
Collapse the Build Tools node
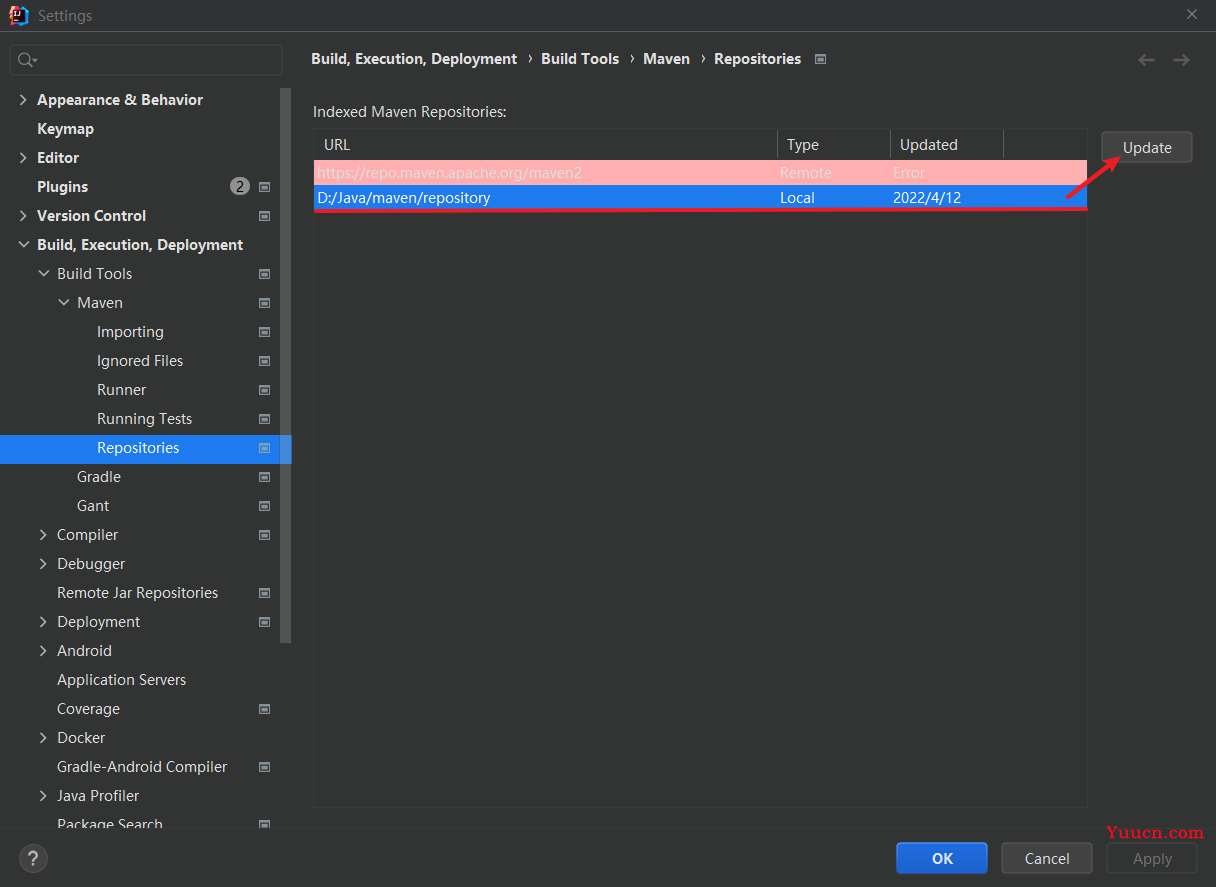(x=43, y=274)
